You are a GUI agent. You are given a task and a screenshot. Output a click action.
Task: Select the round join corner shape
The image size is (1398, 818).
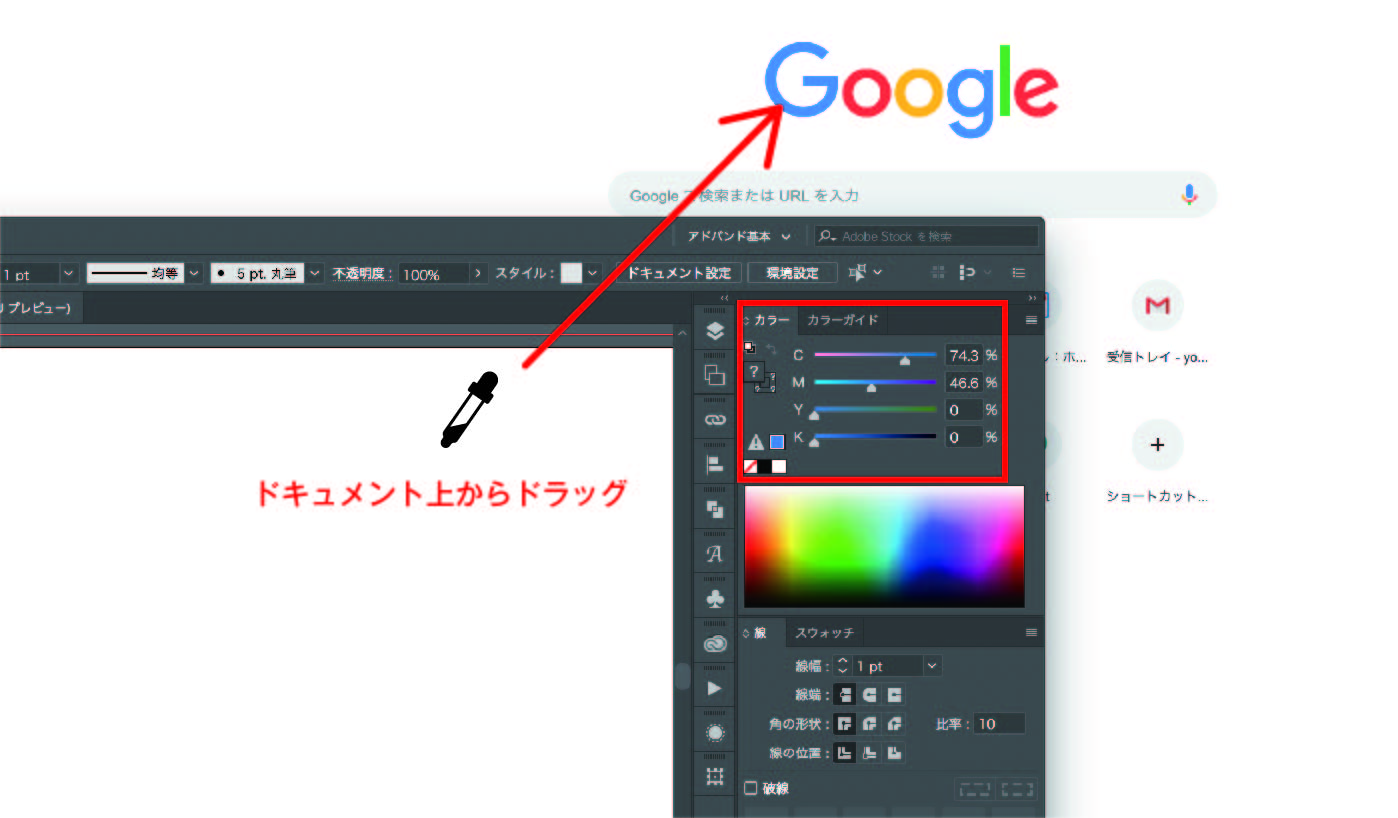click(870, 723)
